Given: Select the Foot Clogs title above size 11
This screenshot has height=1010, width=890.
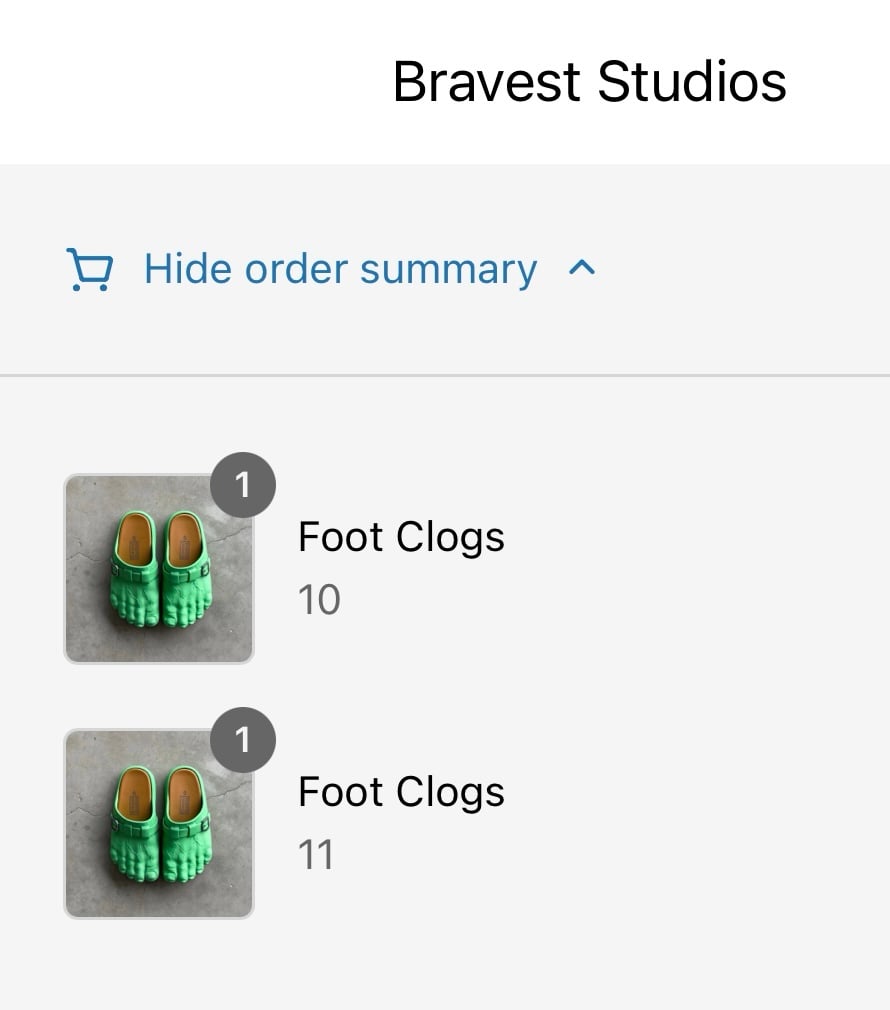Looking at the screenshot, I should tap(401, 793).
